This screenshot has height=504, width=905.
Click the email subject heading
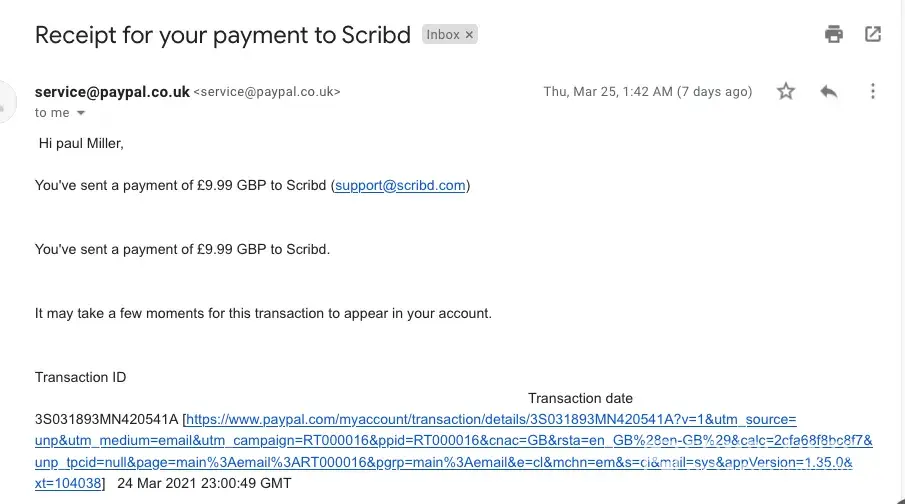223,34
